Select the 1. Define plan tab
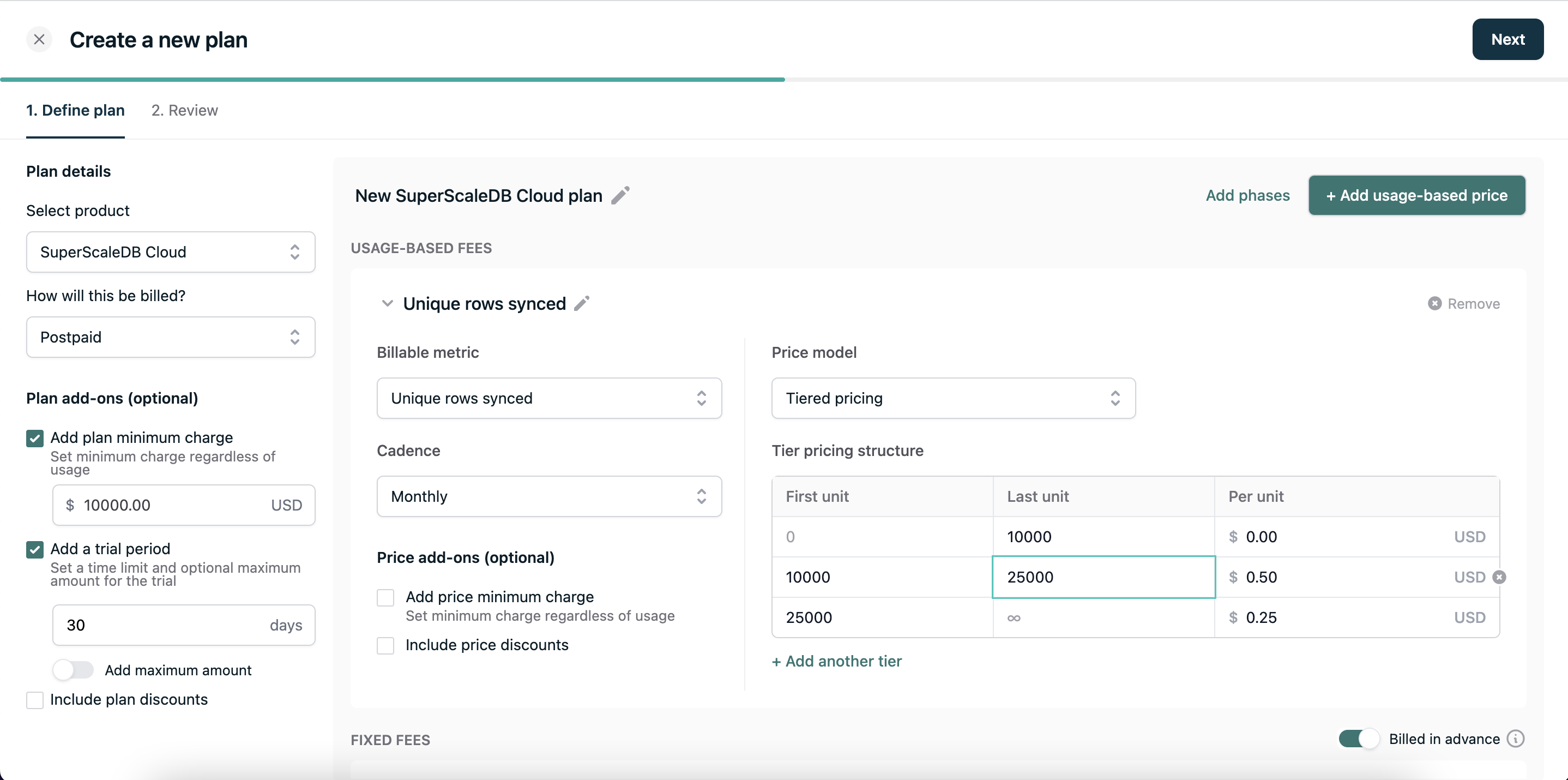The height and width of the screenshot is (780, 1568). point(75,109)
